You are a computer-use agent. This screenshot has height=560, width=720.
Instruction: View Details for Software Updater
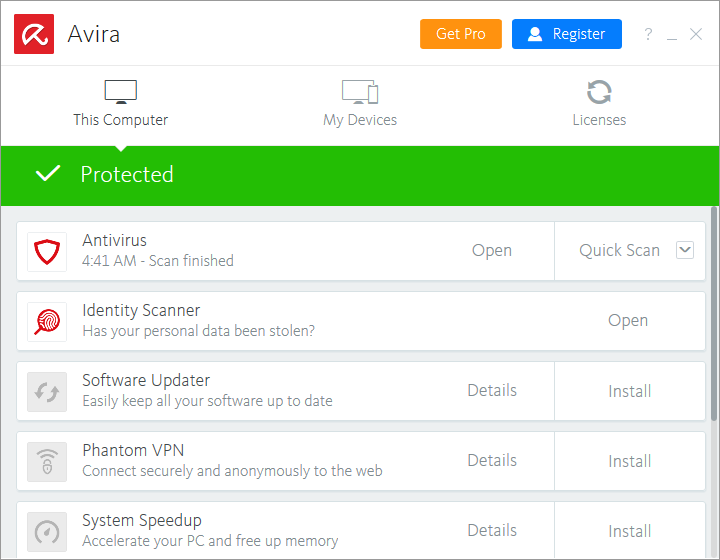point(492,391)
